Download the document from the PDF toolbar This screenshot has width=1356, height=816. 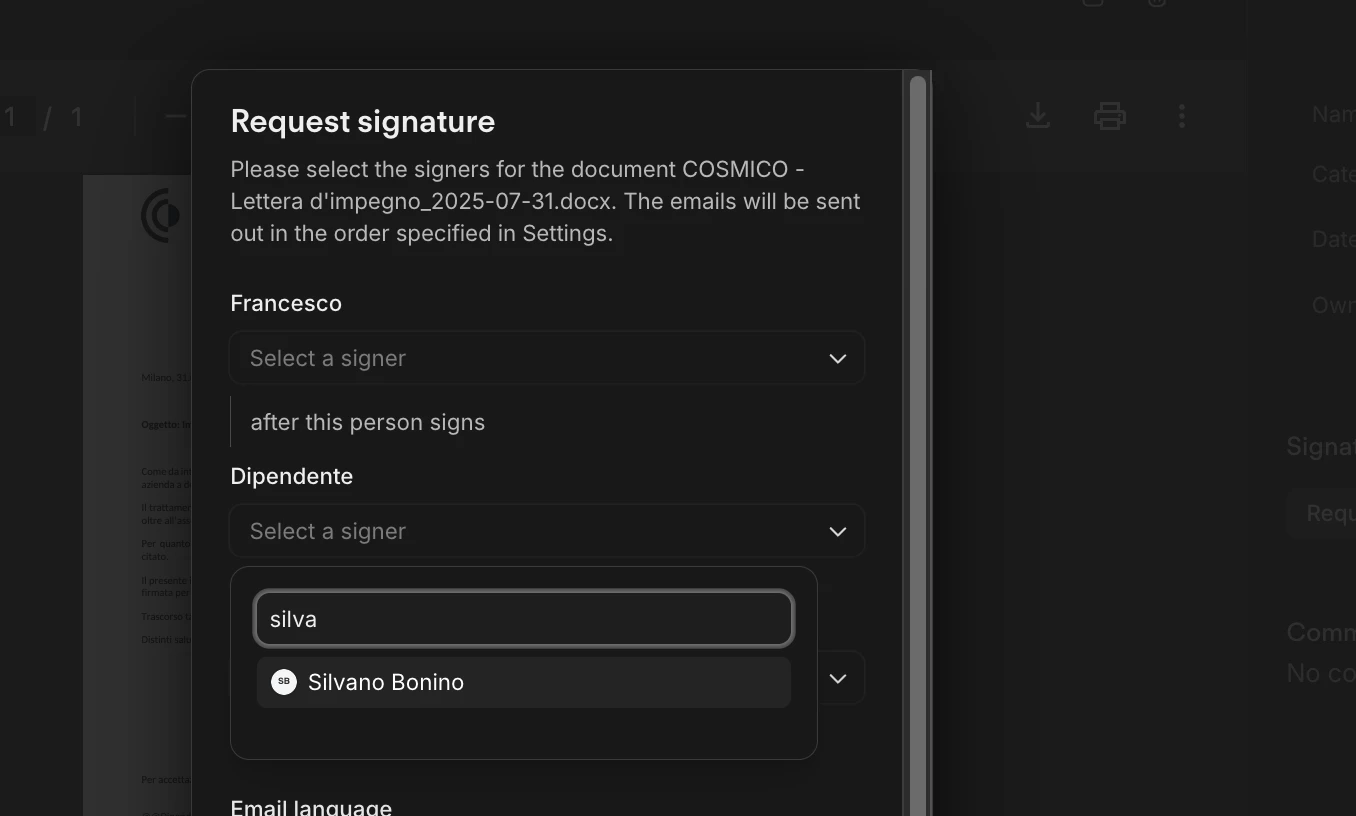1038,116
